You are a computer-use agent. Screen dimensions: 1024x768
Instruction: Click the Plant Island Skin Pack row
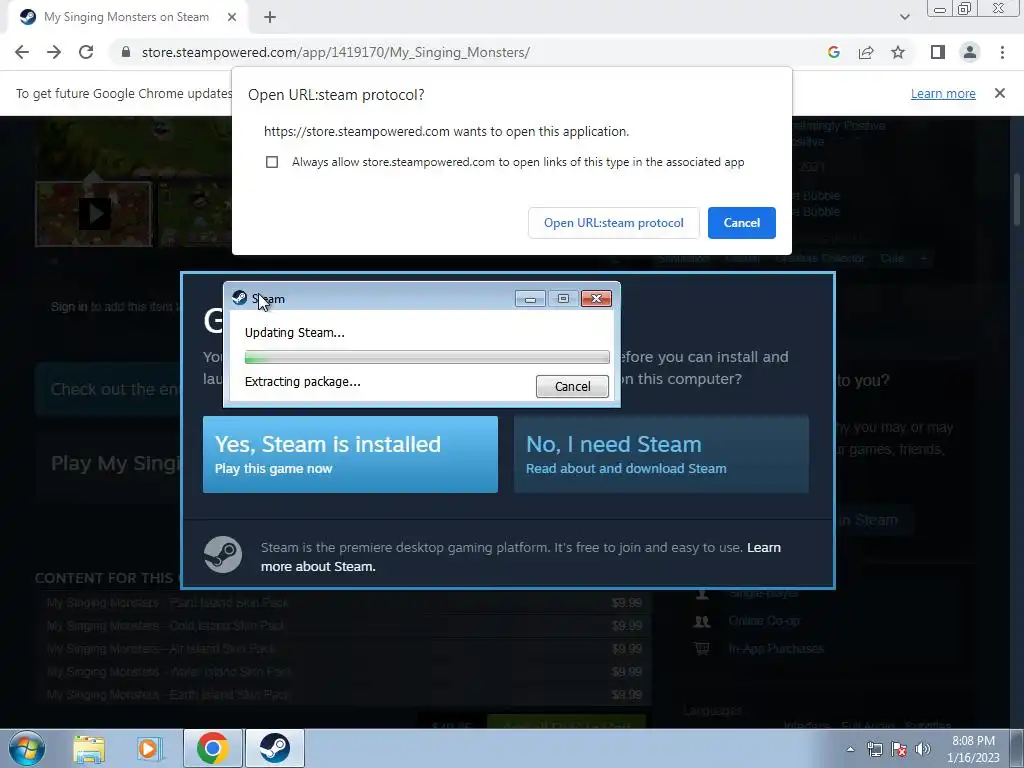(x=344, y=603)
